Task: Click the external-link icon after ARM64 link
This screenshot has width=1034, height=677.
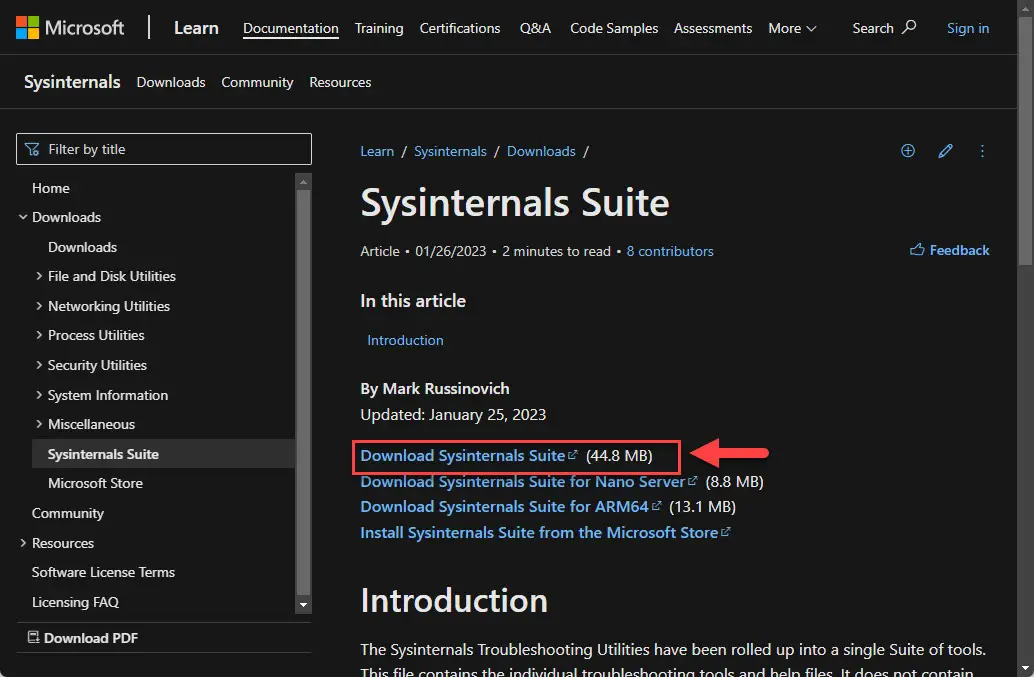Action: pyautogui.click(x=655, y=506)
